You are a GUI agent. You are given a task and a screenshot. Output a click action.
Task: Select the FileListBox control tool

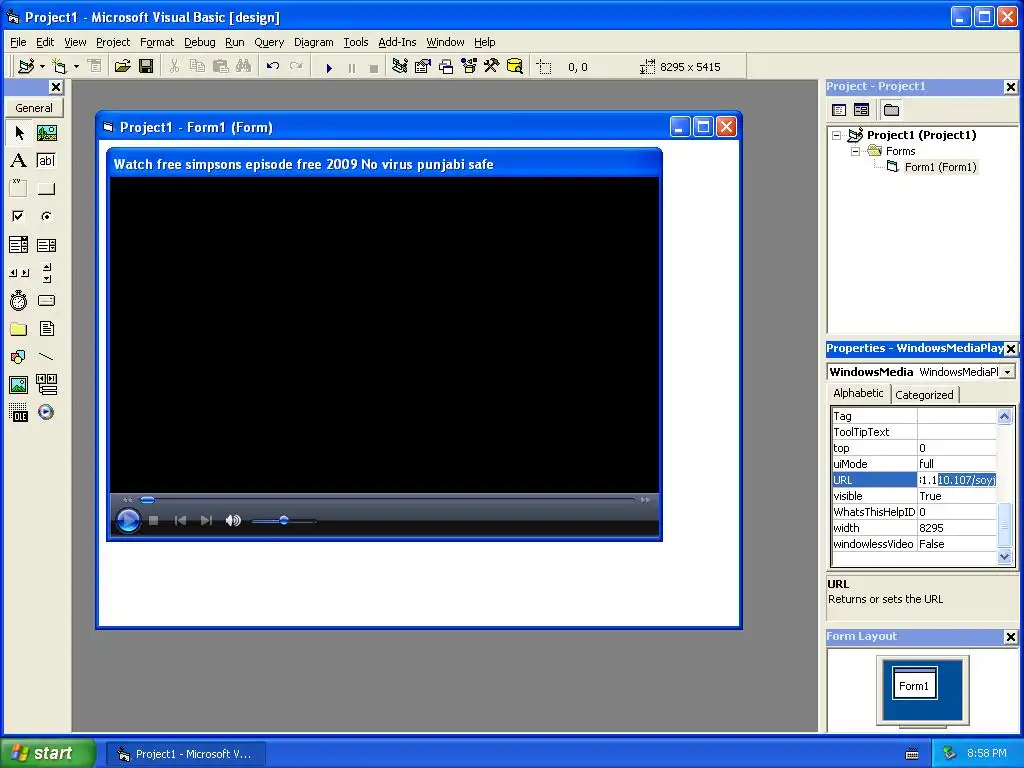pos(46,328)
